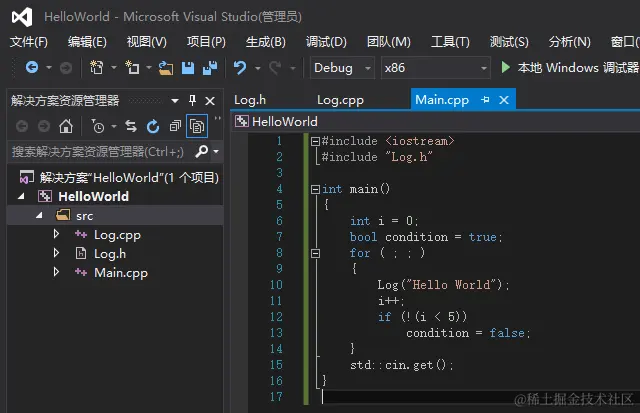Toggle the pin on the Main.cpp tab
The width and height of the screenshot is (640, 413).
485,100
